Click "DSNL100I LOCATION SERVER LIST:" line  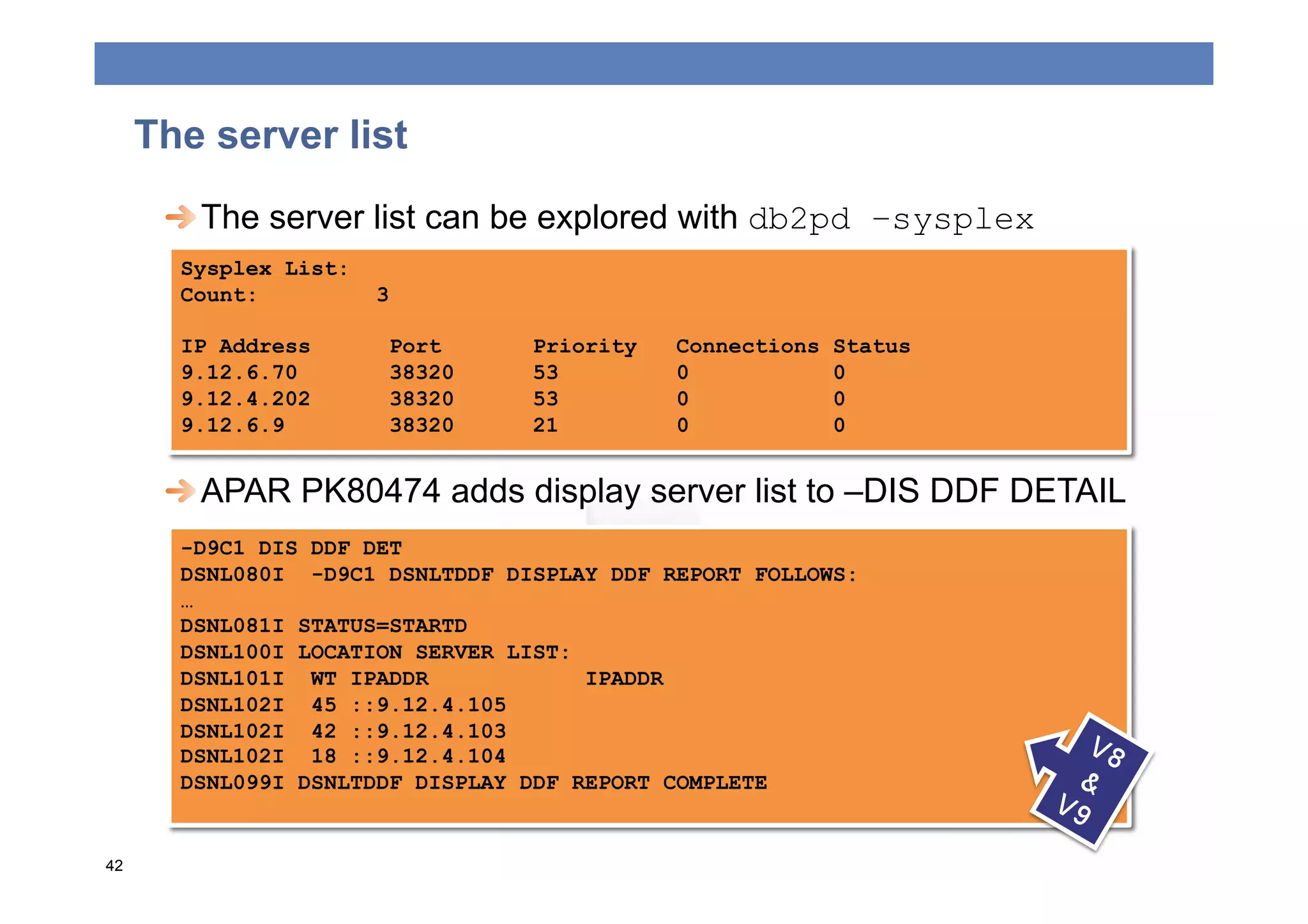click(375, 653)
